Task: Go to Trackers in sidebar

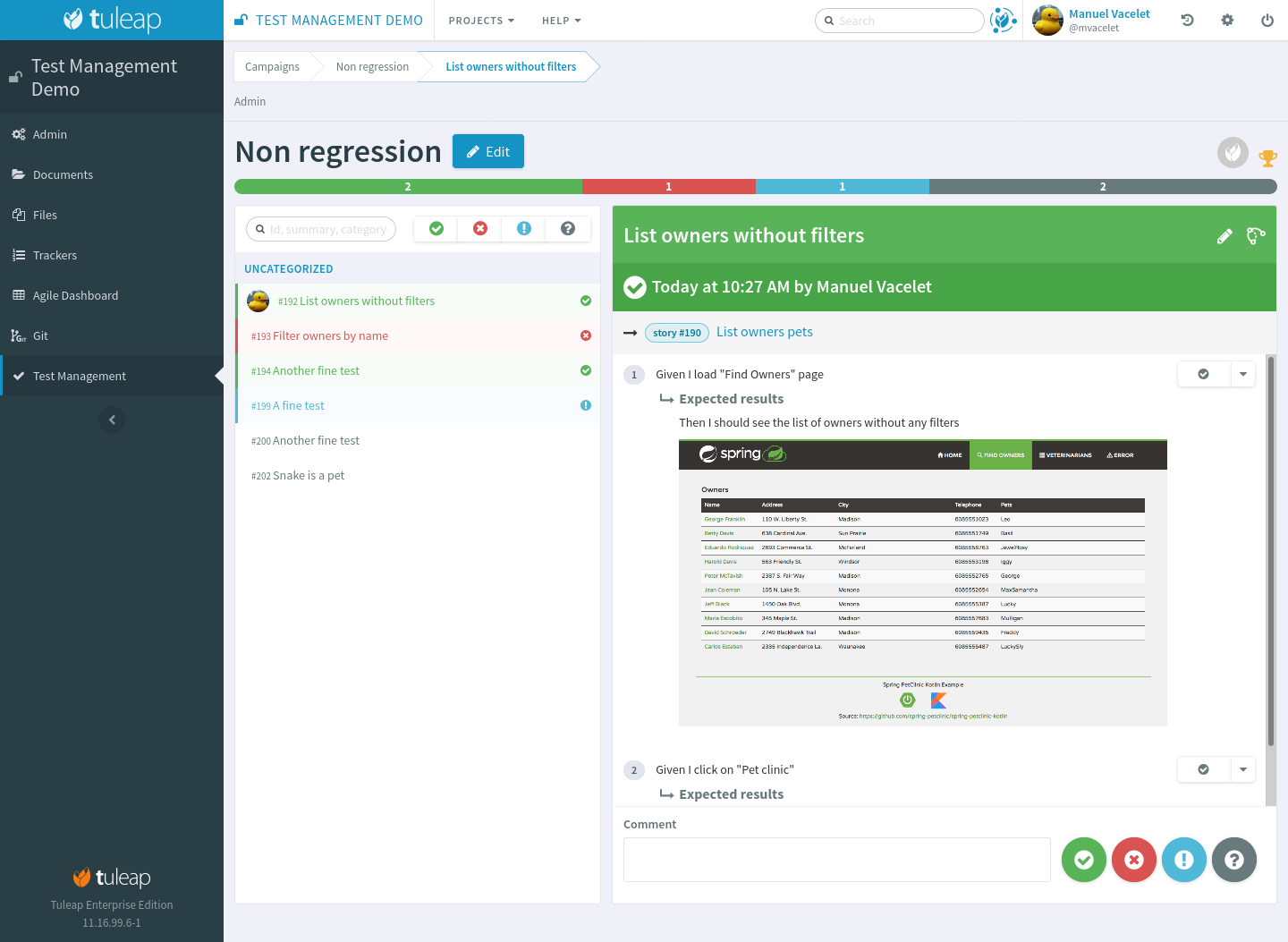Action: tap(55, 255)
